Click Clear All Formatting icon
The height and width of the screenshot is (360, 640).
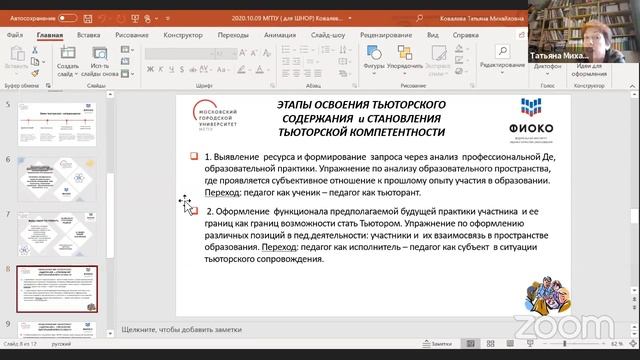pyautogui.click(x=267, y=53)
